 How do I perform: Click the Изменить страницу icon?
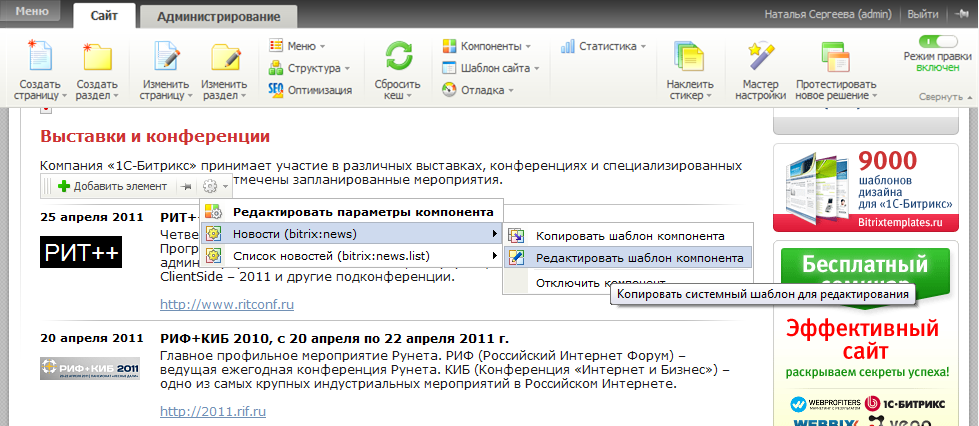click(x=165, y=57)
